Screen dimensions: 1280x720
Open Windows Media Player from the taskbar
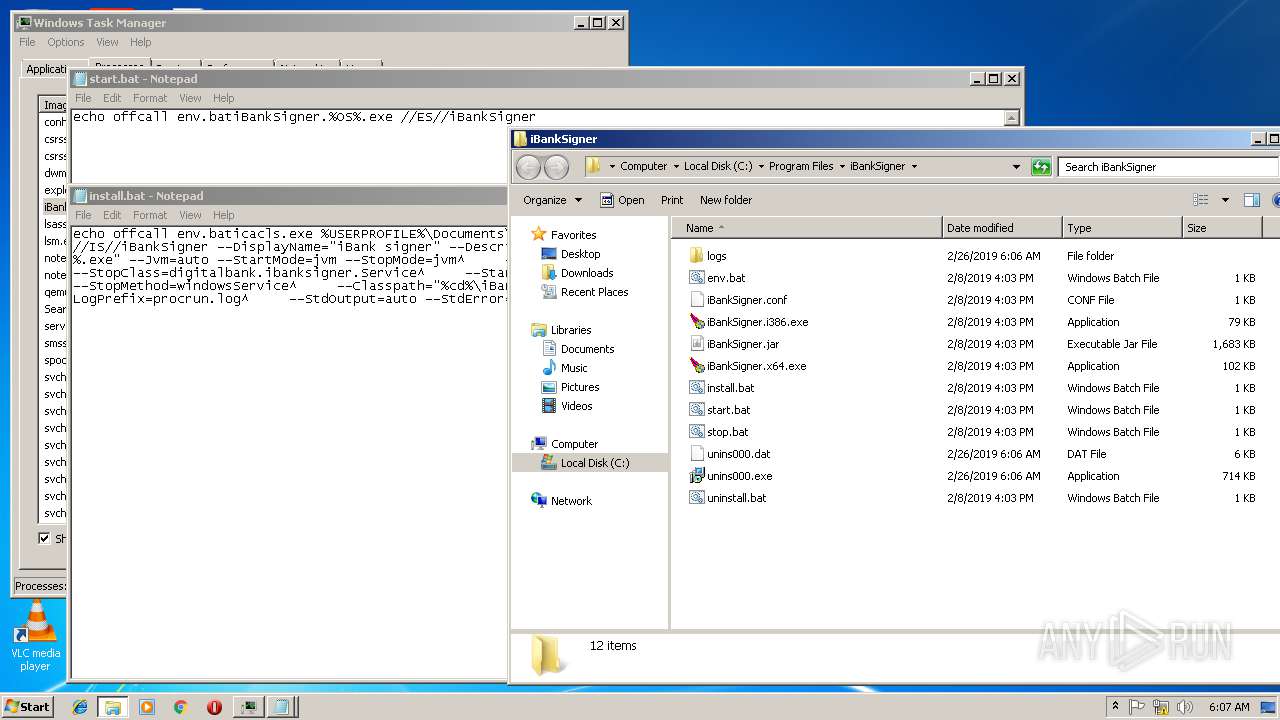pyautogui.click(x=147, y=707)
